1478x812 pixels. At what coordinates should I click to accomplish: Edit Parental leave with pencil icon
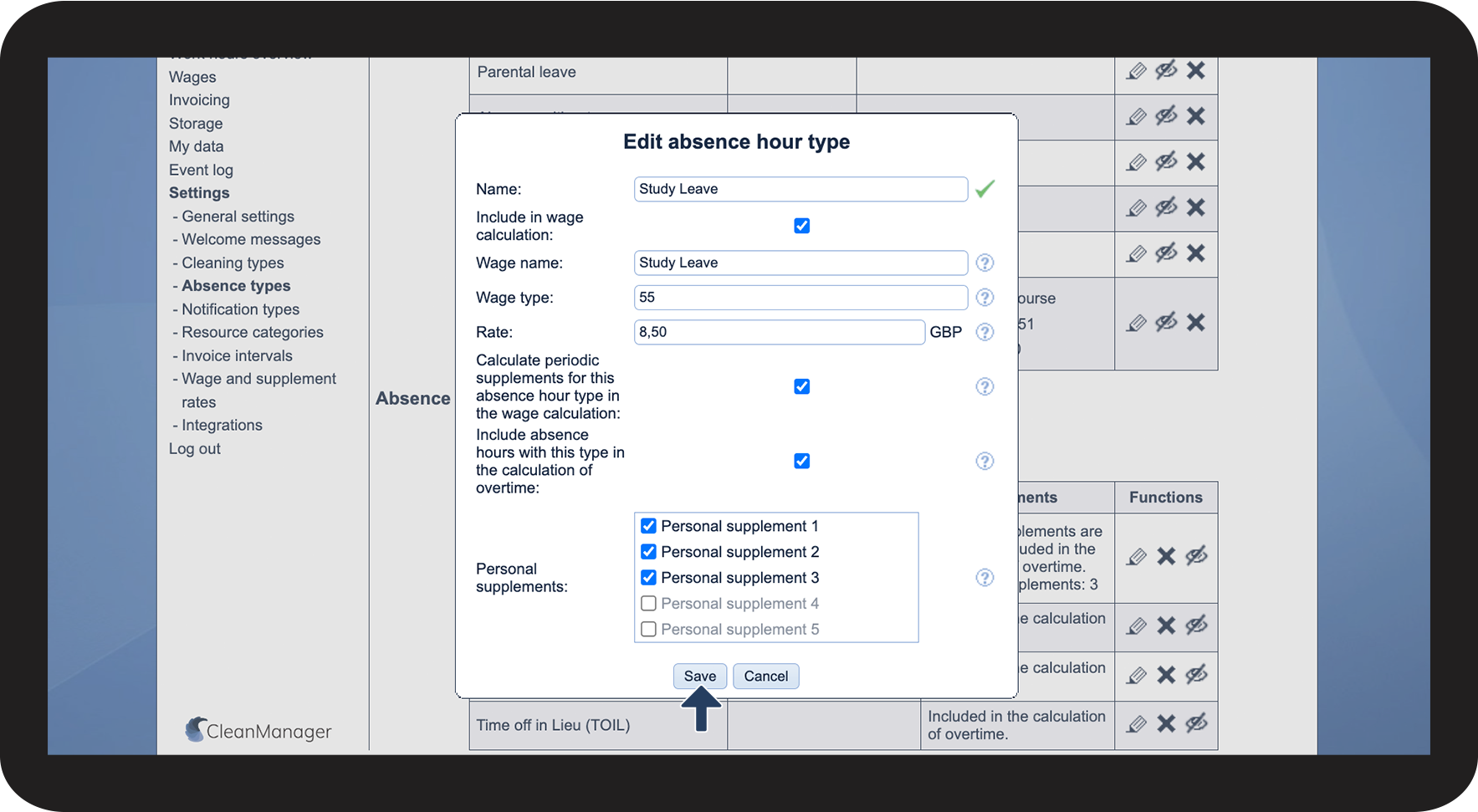[1136, 71]
